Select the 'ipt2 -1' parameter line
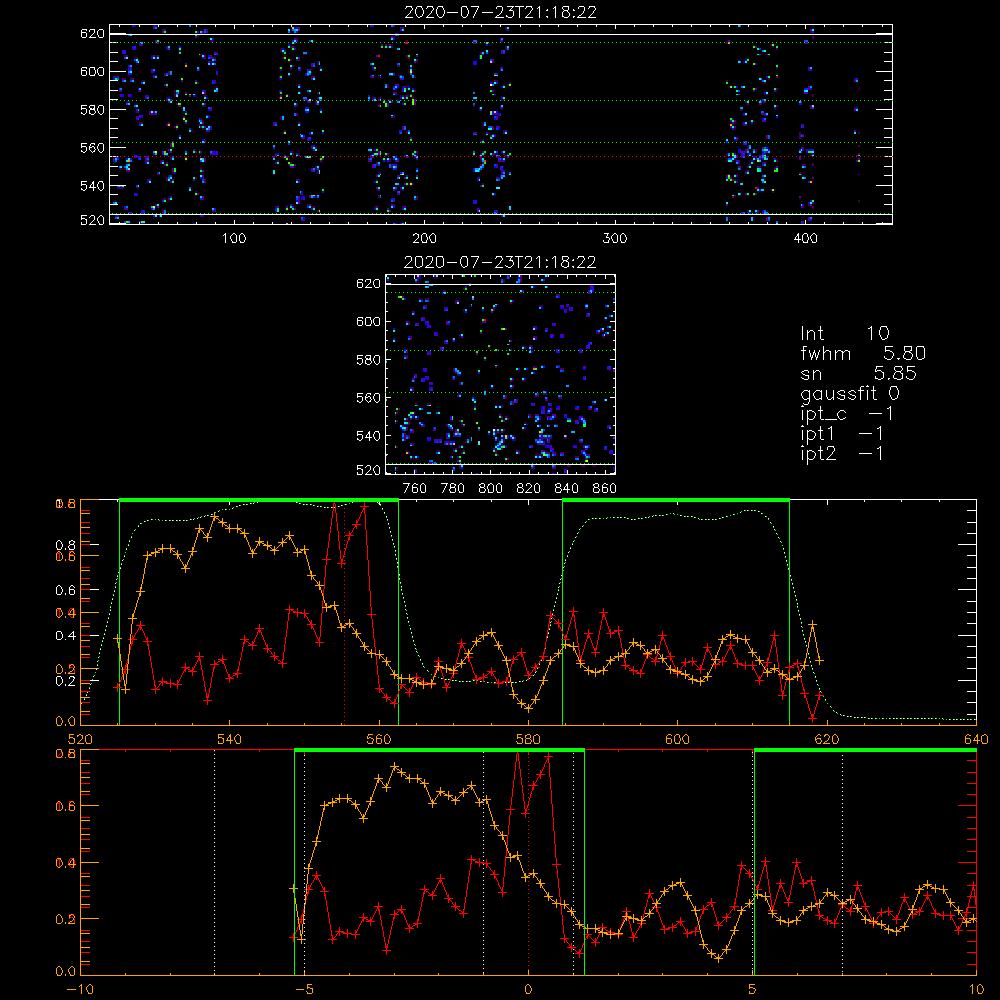Viewport: 1000px width, 1000px height. click(842, 453)
